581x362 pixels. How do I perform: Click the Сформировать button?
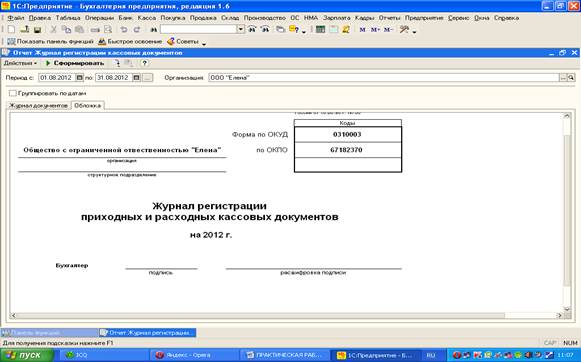(74, 63)
